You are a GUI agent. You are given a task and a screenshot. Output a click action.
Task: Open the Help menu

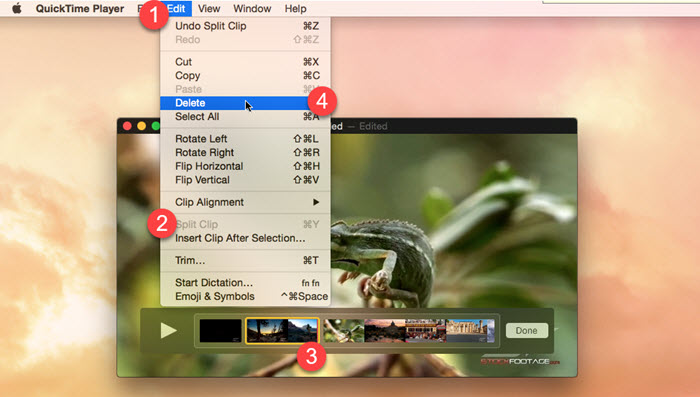coord(296,8)
